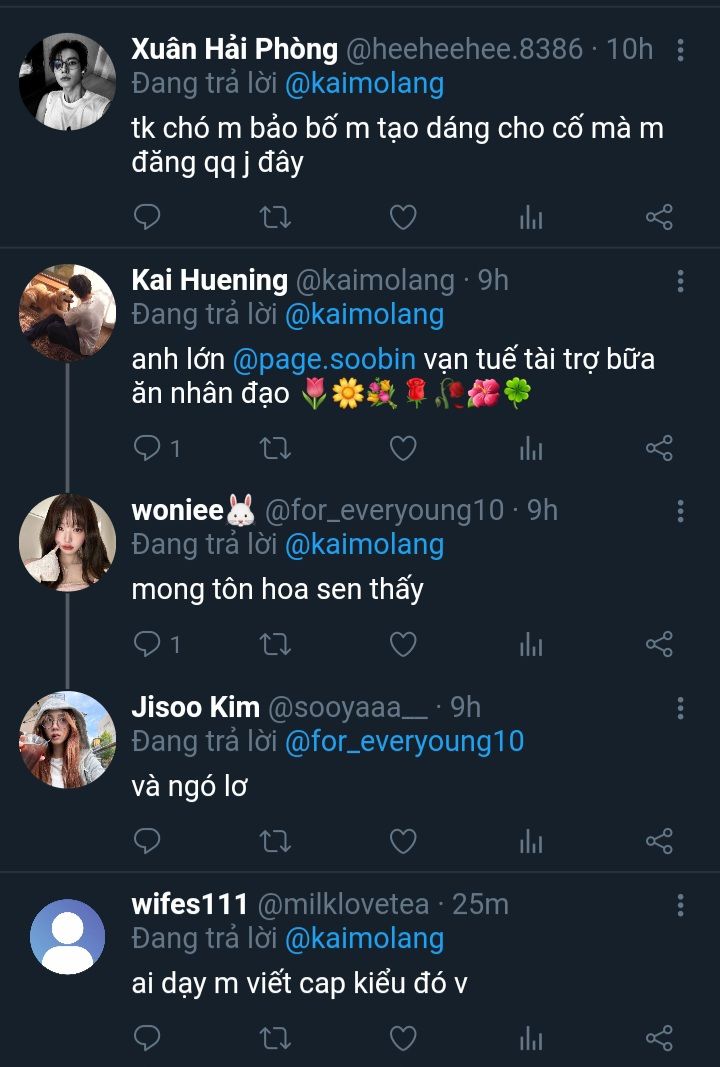Open the Kai Huening display name
The height and width of the screenshot is (1067, 720).
(x=209, y=281)
